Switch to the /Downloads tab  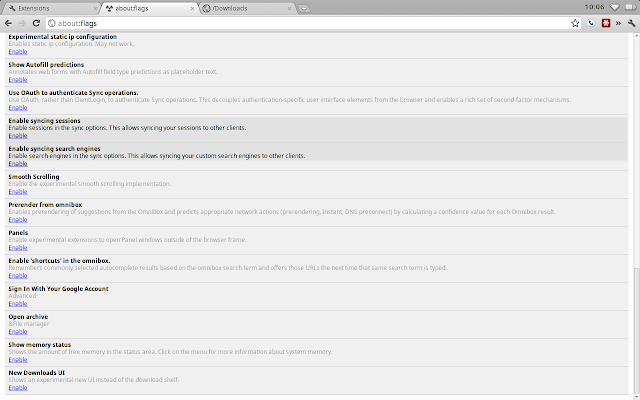pos(247,8)
